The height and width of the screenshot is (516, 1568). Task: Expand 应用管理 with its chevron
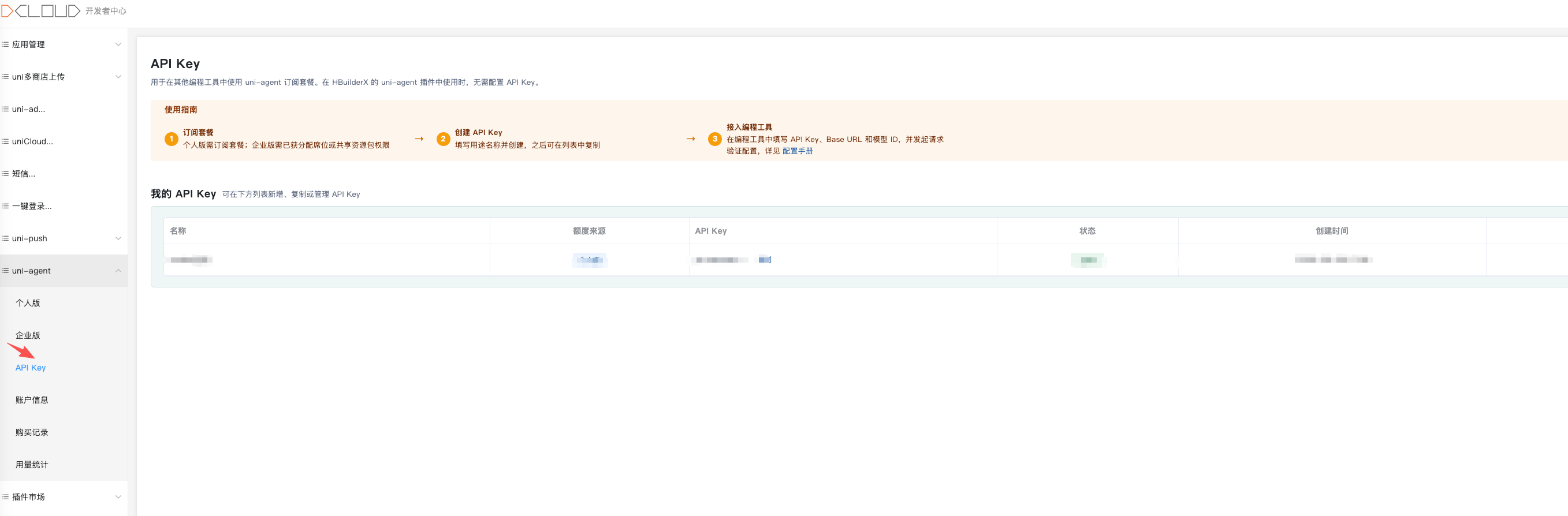click(x=118, y=44)
